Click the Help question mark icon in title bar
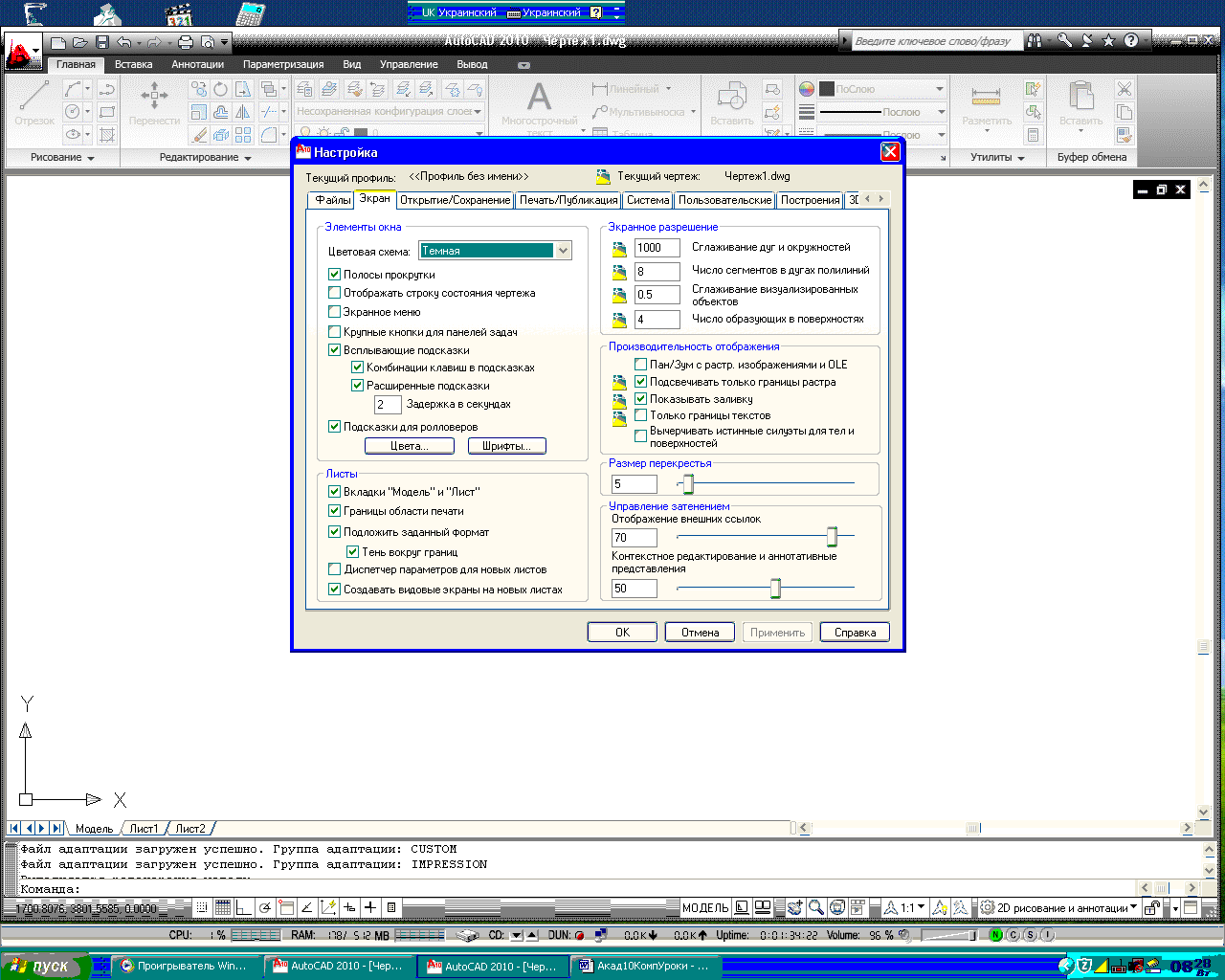The width and height of the screenshot is (1225, 980). tap(1131, 40)
